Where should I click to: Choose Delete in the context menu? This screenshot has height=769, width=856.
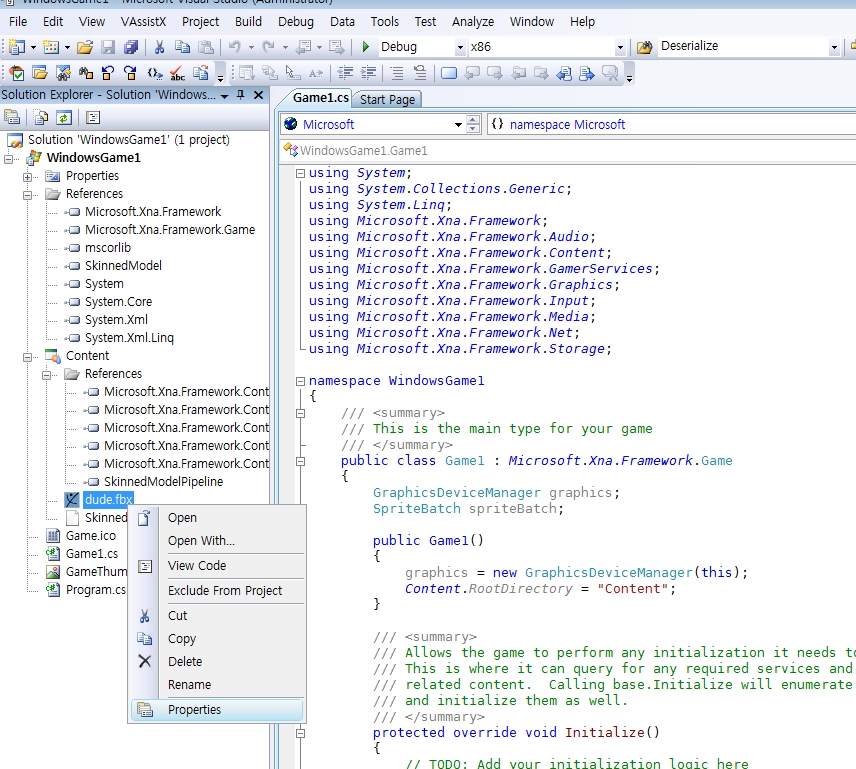point(217,661)
